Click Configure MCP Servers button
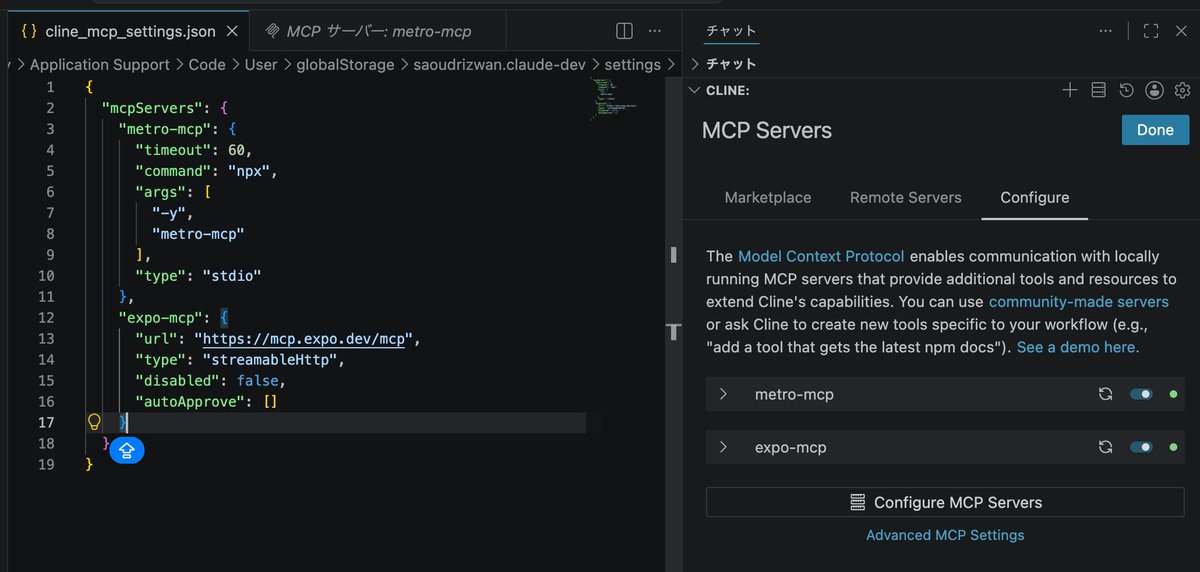This screenshot has width=1200, height=572. click(x=946, y=502)
